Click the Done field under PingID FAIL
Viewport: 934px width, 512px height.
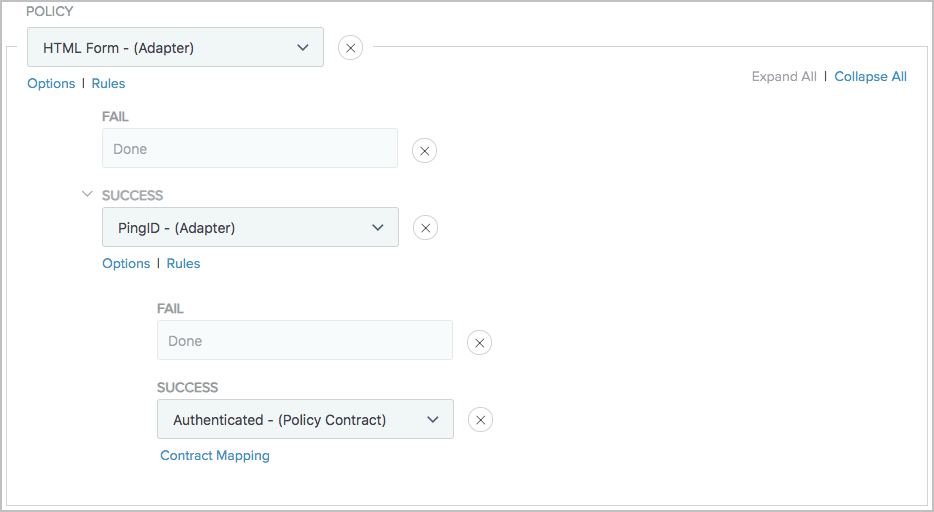click(x=304, y=340)
